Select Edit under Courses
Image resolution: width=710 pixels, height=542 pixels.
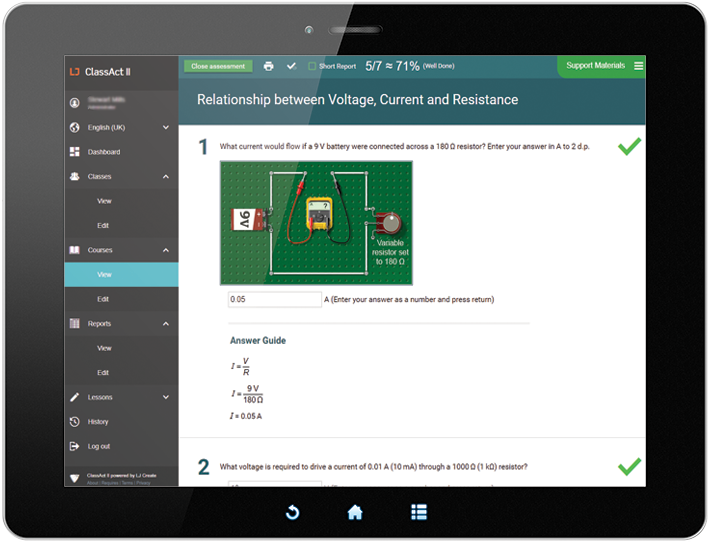[103, 299]
